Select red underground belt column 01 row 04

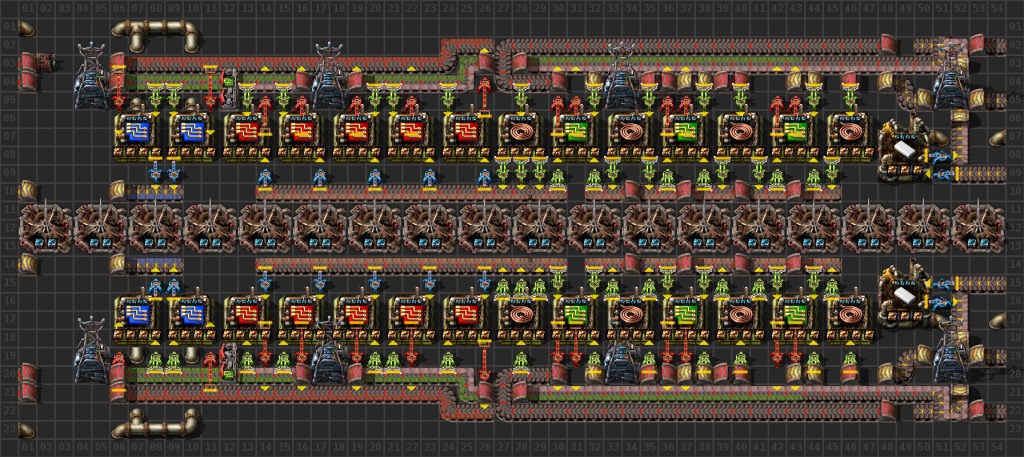pos(27,81)
